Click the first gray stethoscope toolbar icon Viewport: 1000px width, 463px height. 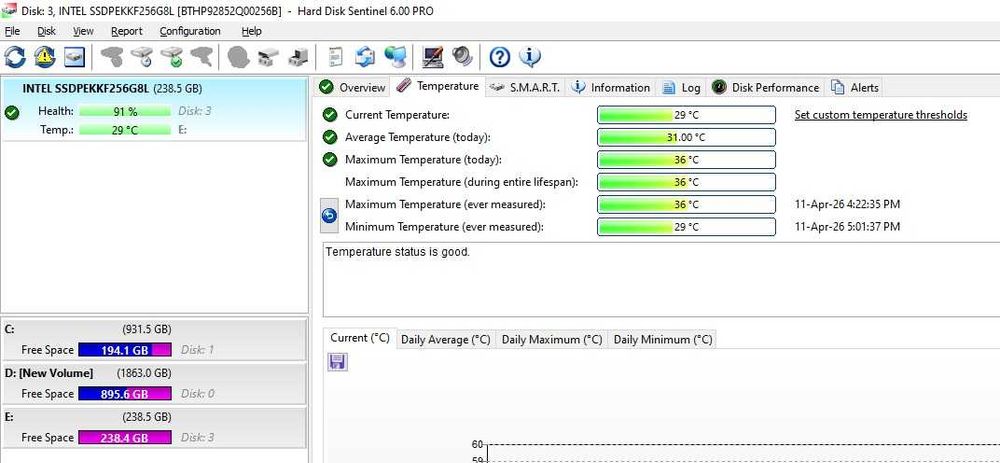coord(112,57)
